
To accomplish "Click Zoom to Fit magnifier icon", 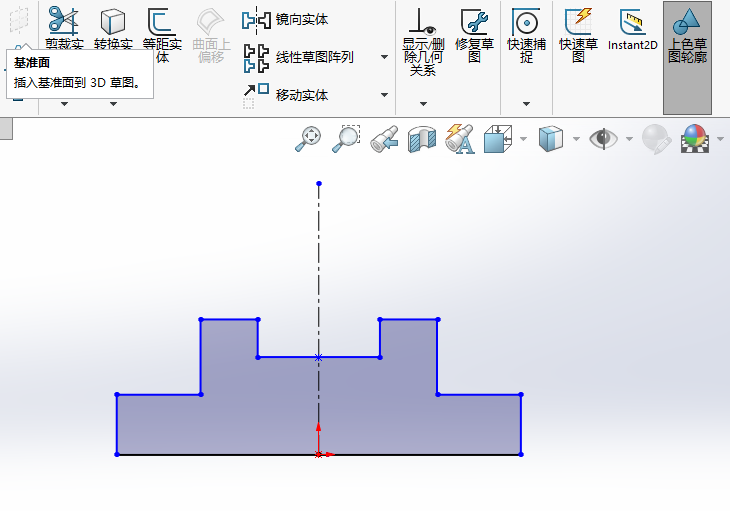I will (x=308, y=139).
